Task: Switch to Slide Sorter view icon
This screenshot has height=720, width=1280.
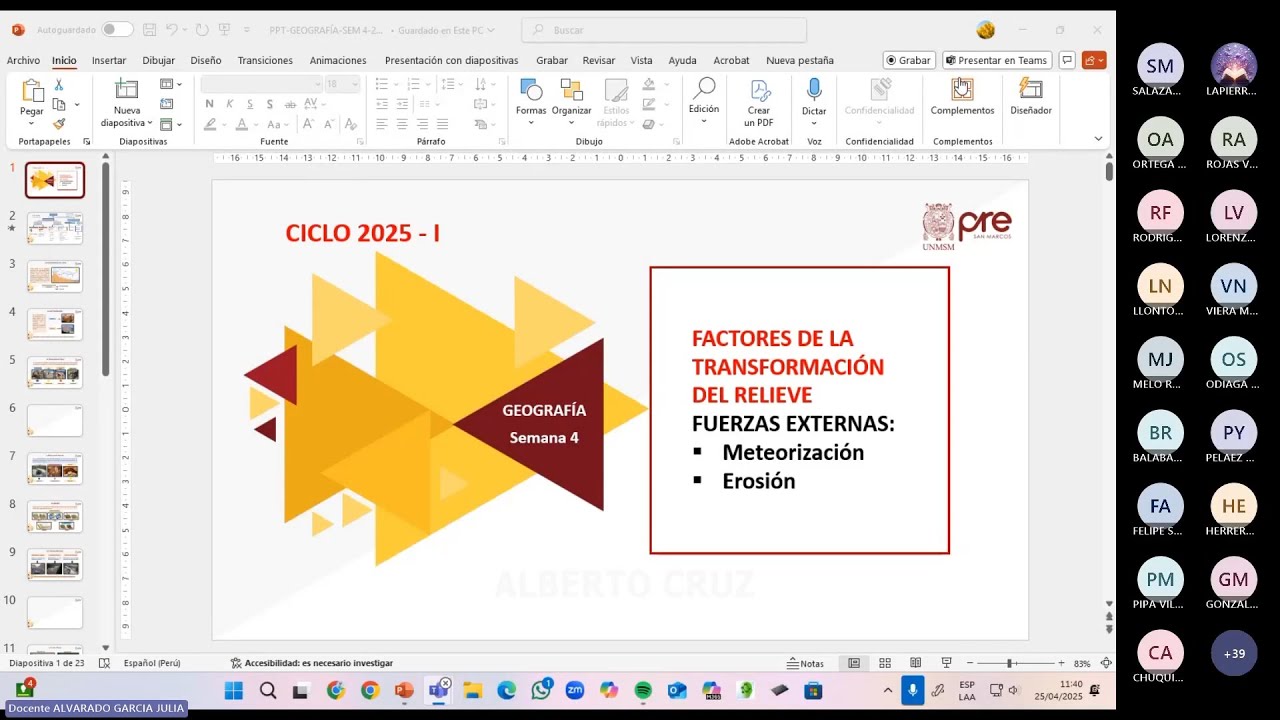Action: 885,663
